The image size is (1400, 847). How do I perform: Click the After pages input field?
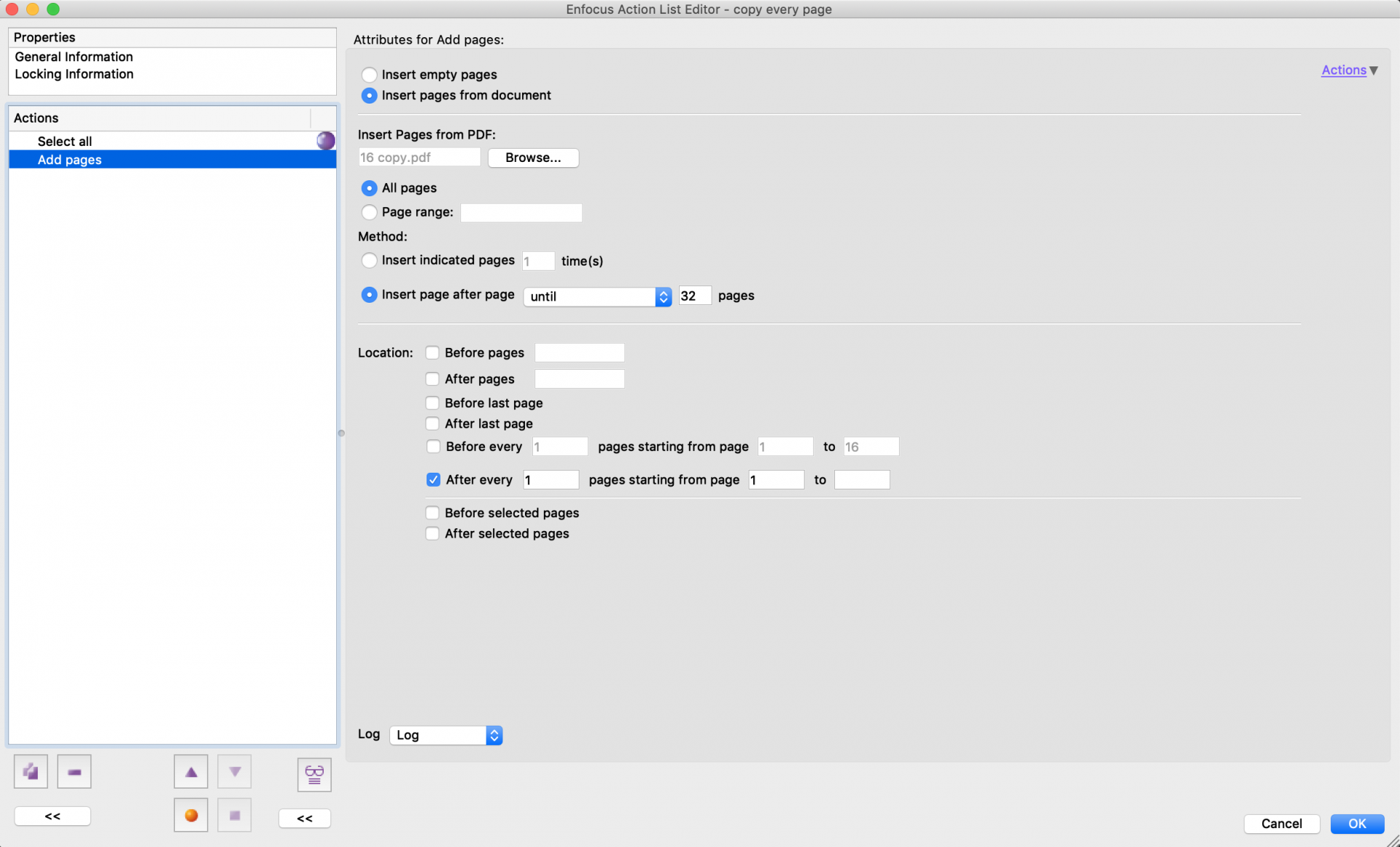(x=580, y=379)
